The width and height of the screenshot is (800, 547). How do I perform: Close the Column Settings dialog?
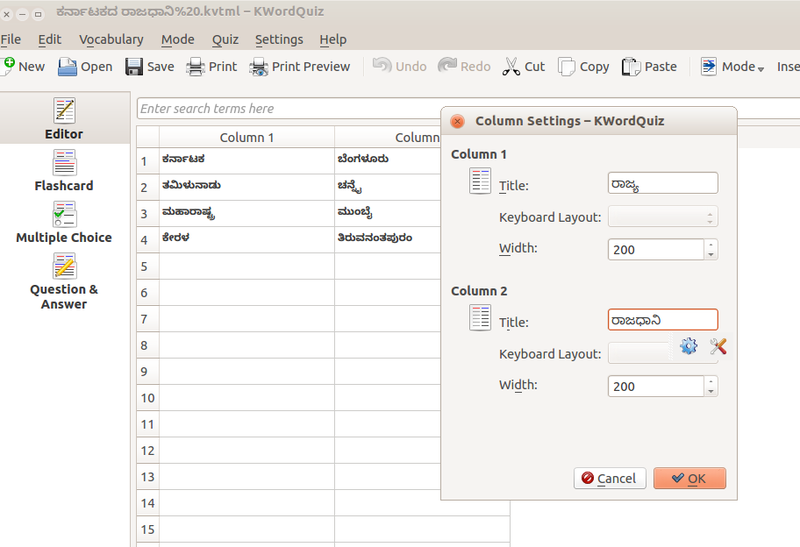pos(458,121)
